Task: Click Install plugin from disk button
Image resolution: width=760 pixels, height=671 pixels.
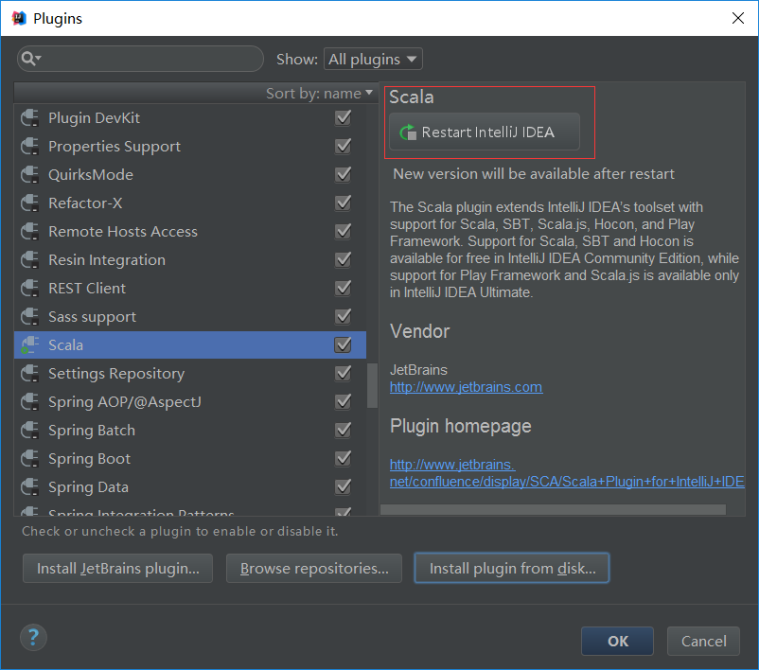Action: tap(512, 568)
